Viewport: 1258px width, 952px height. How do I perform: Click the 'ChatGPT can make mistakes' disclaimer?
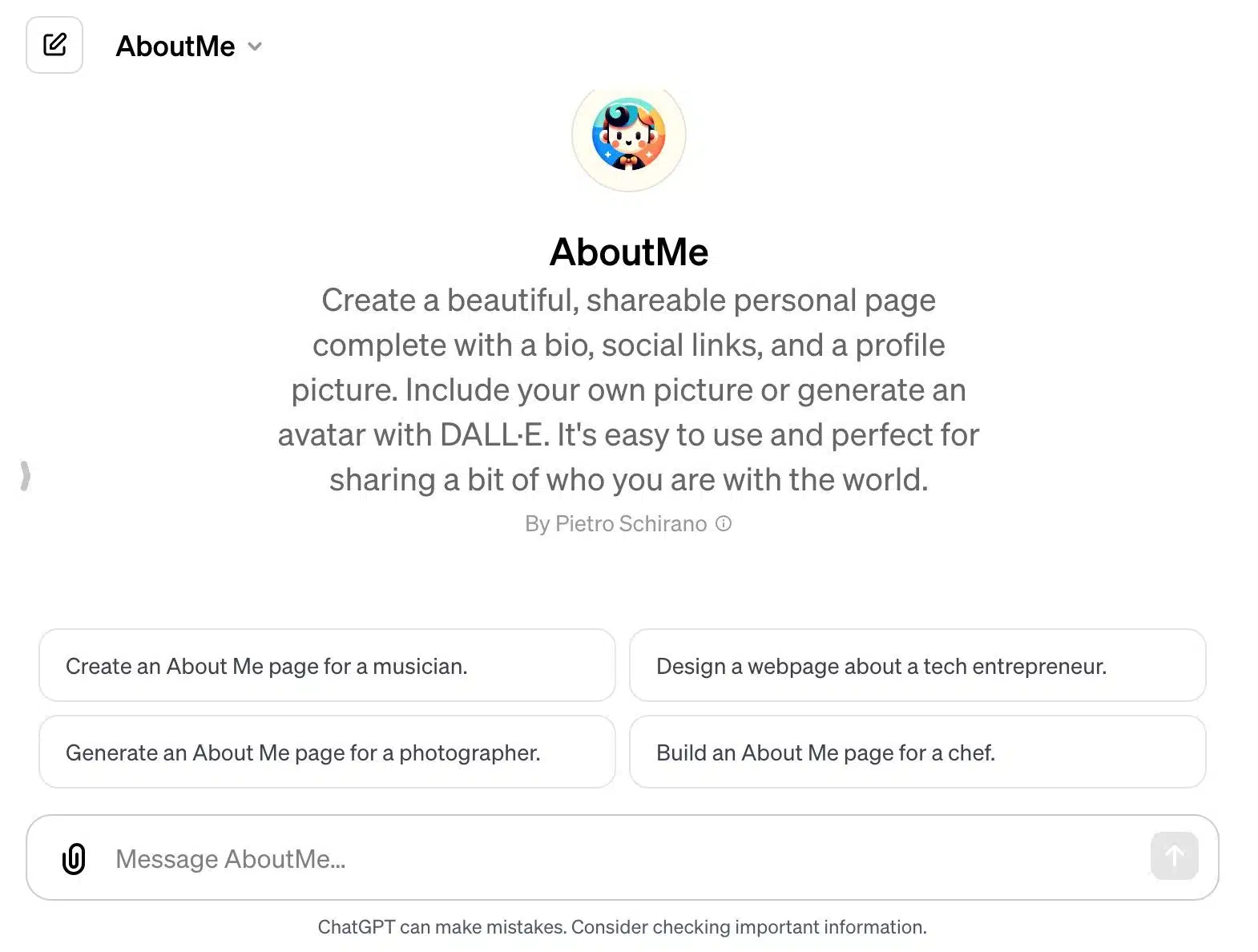pyautogui.click(x=623, y=927)
